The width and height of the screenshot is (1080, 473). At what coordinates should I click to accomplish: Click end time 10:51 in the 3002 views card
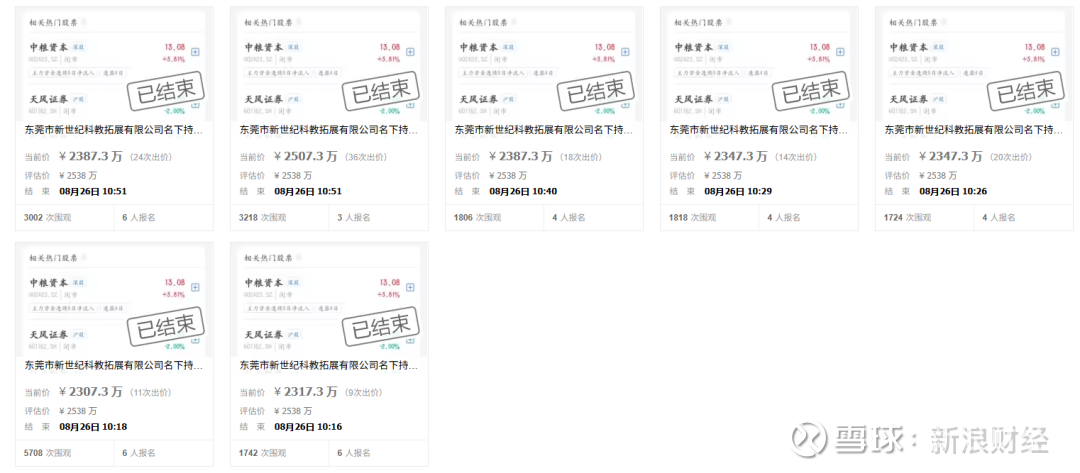tap(93, 191)
